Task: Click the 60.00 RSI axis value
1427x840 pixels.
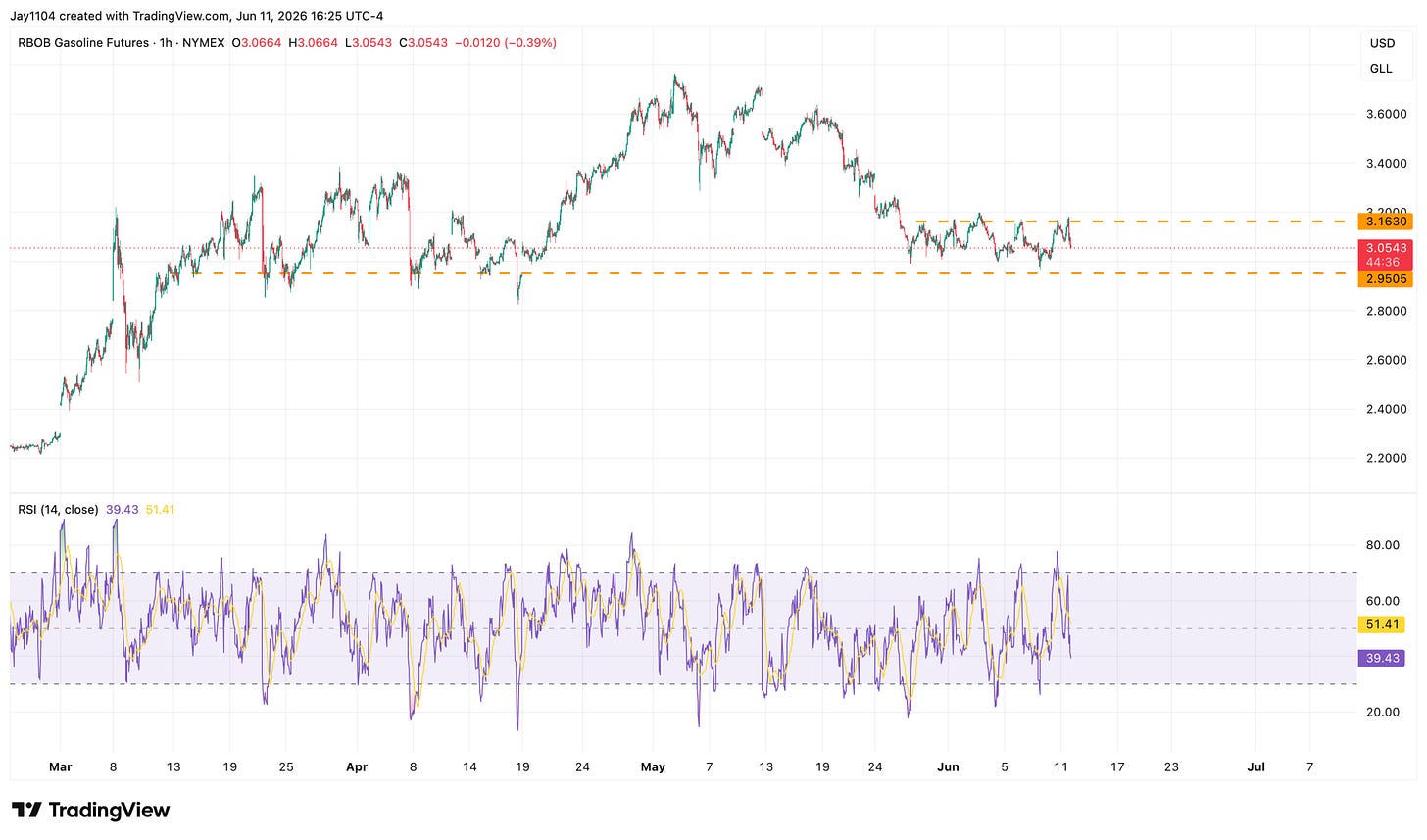Action: 1383,602
